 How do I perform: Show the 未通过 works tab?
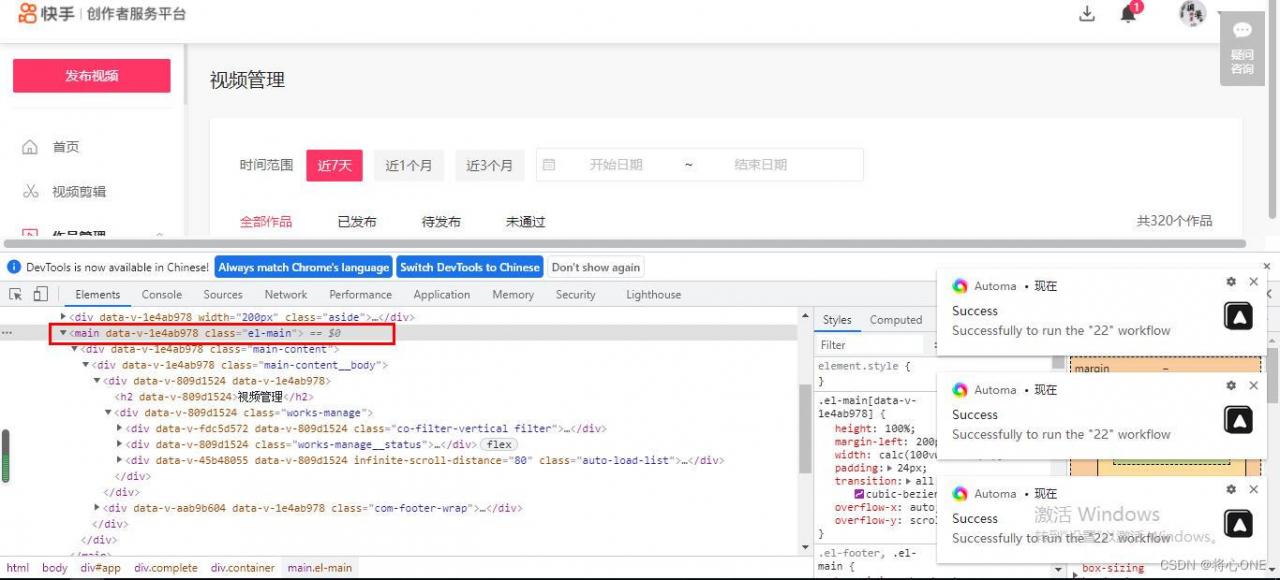[x=525, y=222]
